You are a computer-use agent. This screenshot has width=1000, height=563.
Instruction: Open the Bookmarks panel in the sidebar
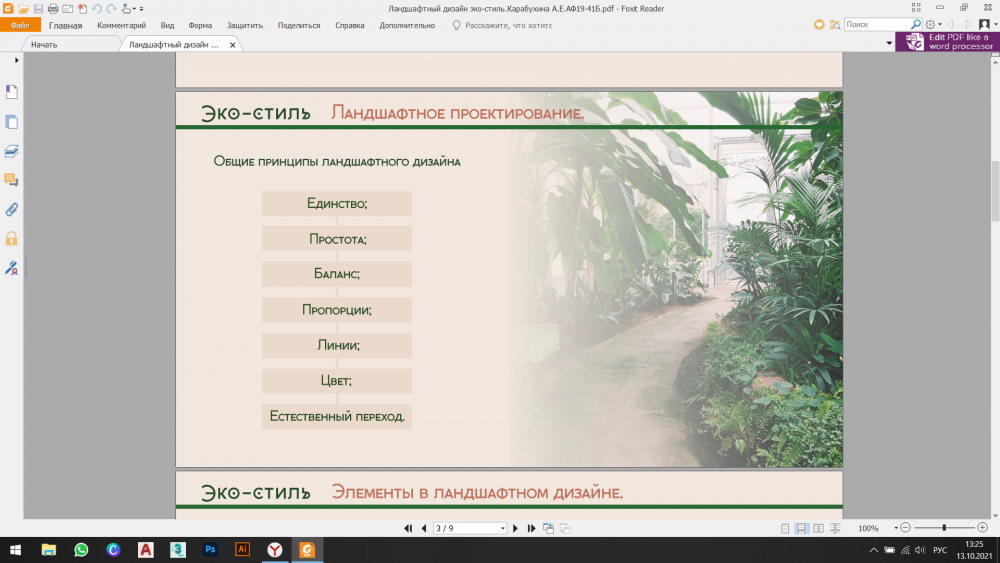(12, 93)
